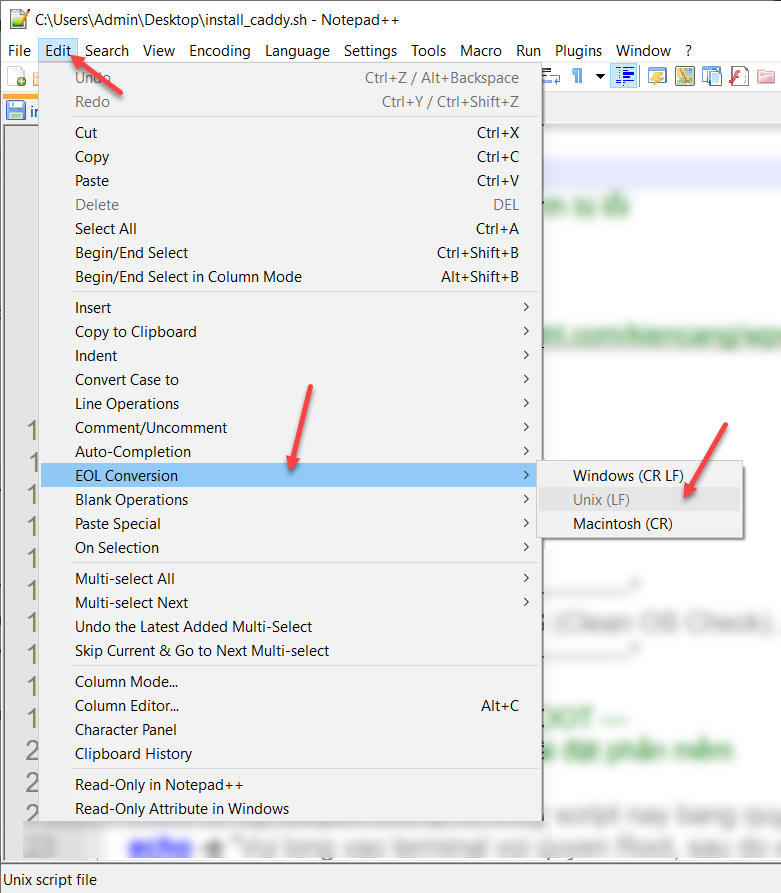
Task: Click the Word wrap toolbar icon
Action: tap(553, 77)
